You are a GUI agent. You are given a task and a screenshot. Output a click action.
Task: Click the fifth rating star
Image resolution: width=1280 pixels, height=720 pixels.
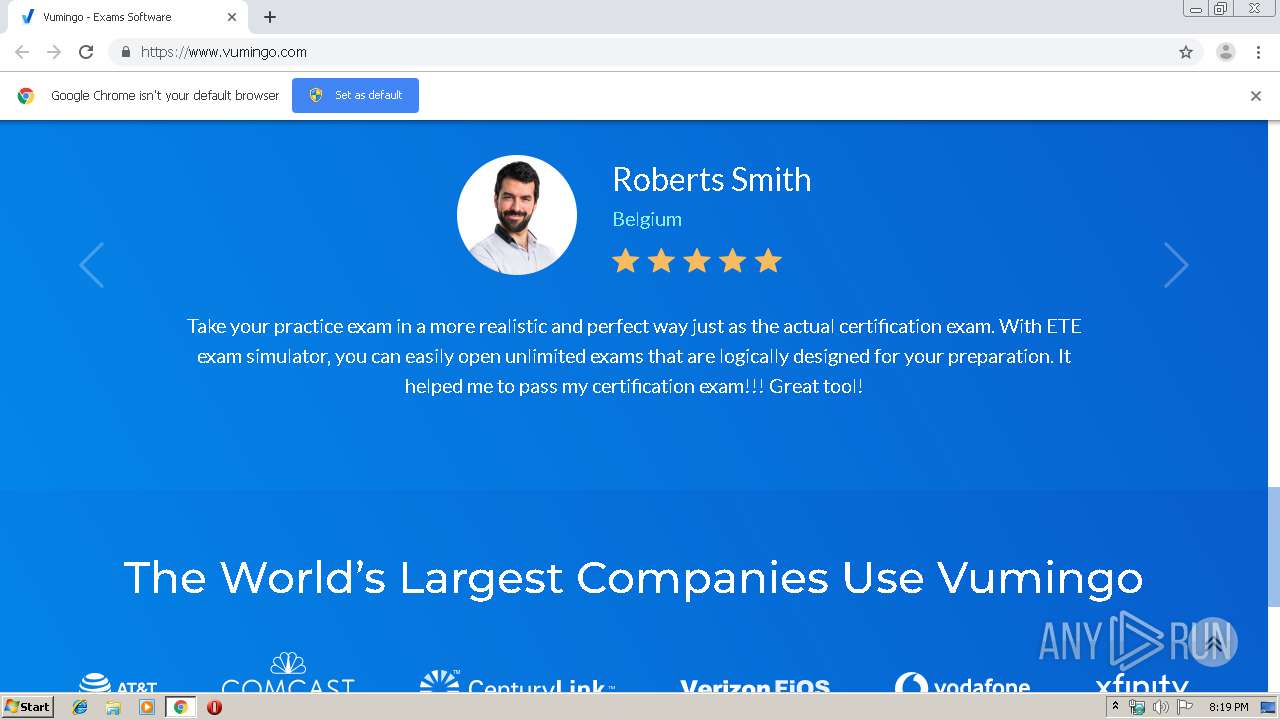tap(768, 261)
